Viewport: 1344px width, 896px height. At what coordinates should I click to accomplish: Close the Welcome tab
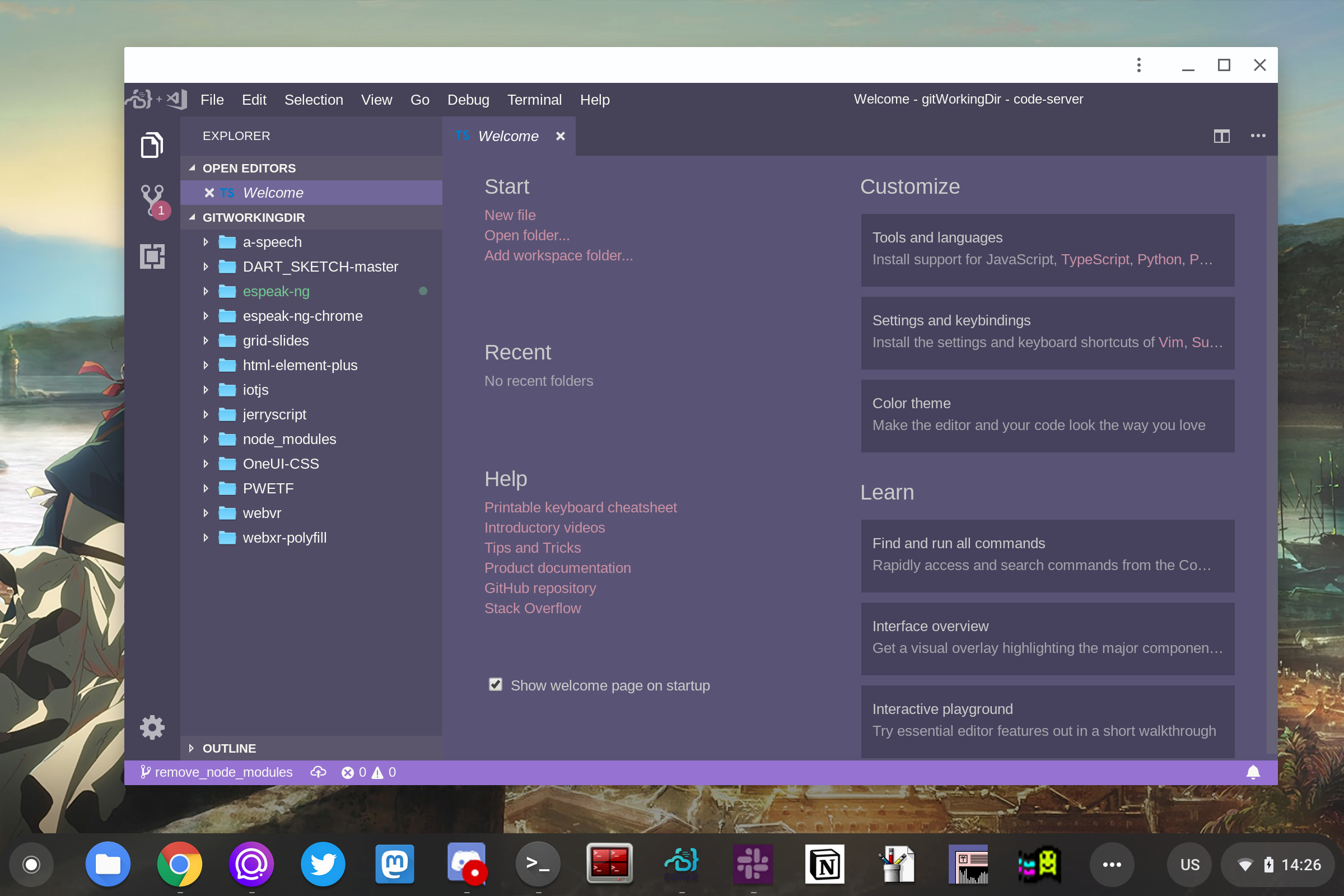pos(560,136)
